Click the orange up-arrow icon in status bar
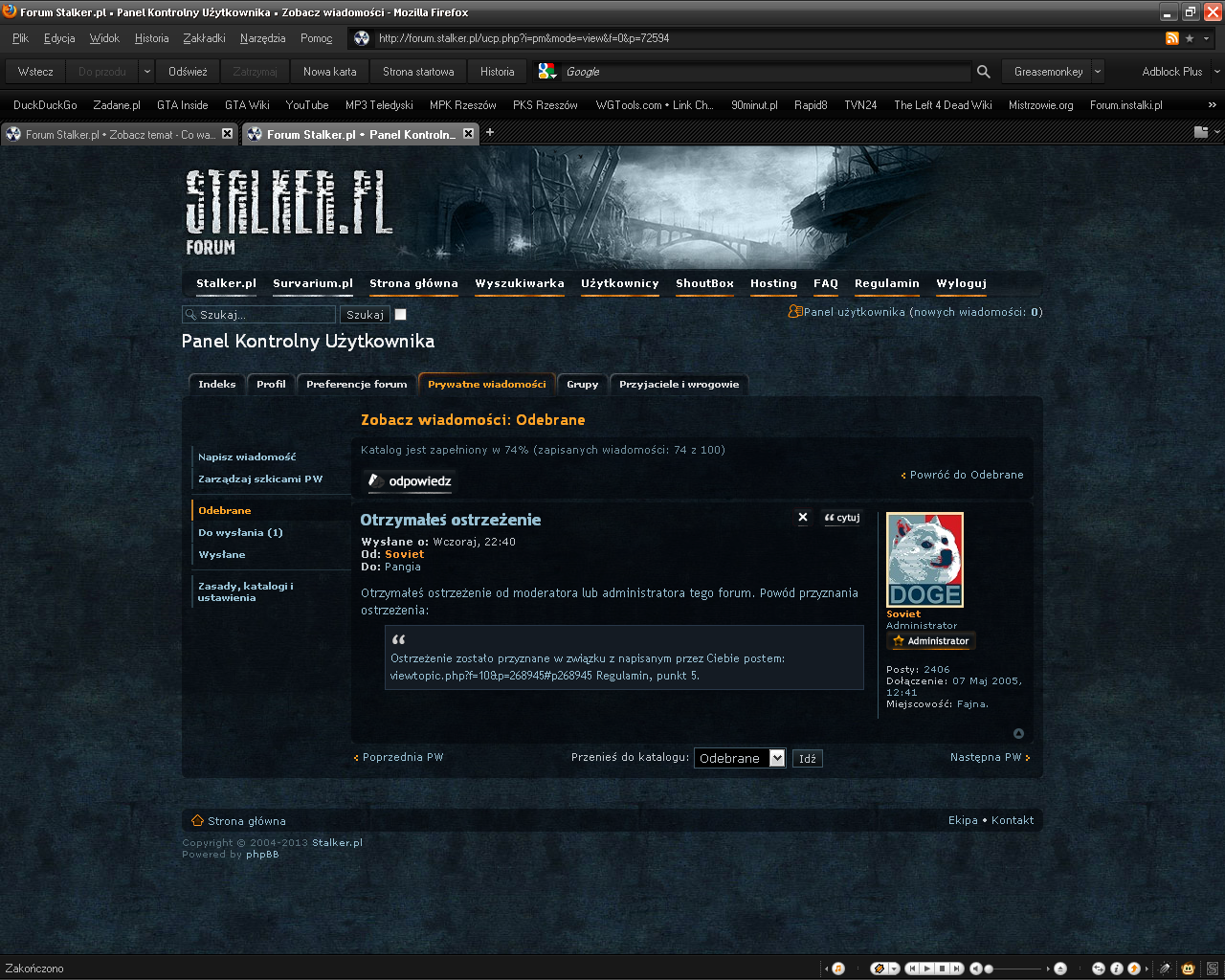Screen dimensions: 1225x980 [x=1134, y=969]
